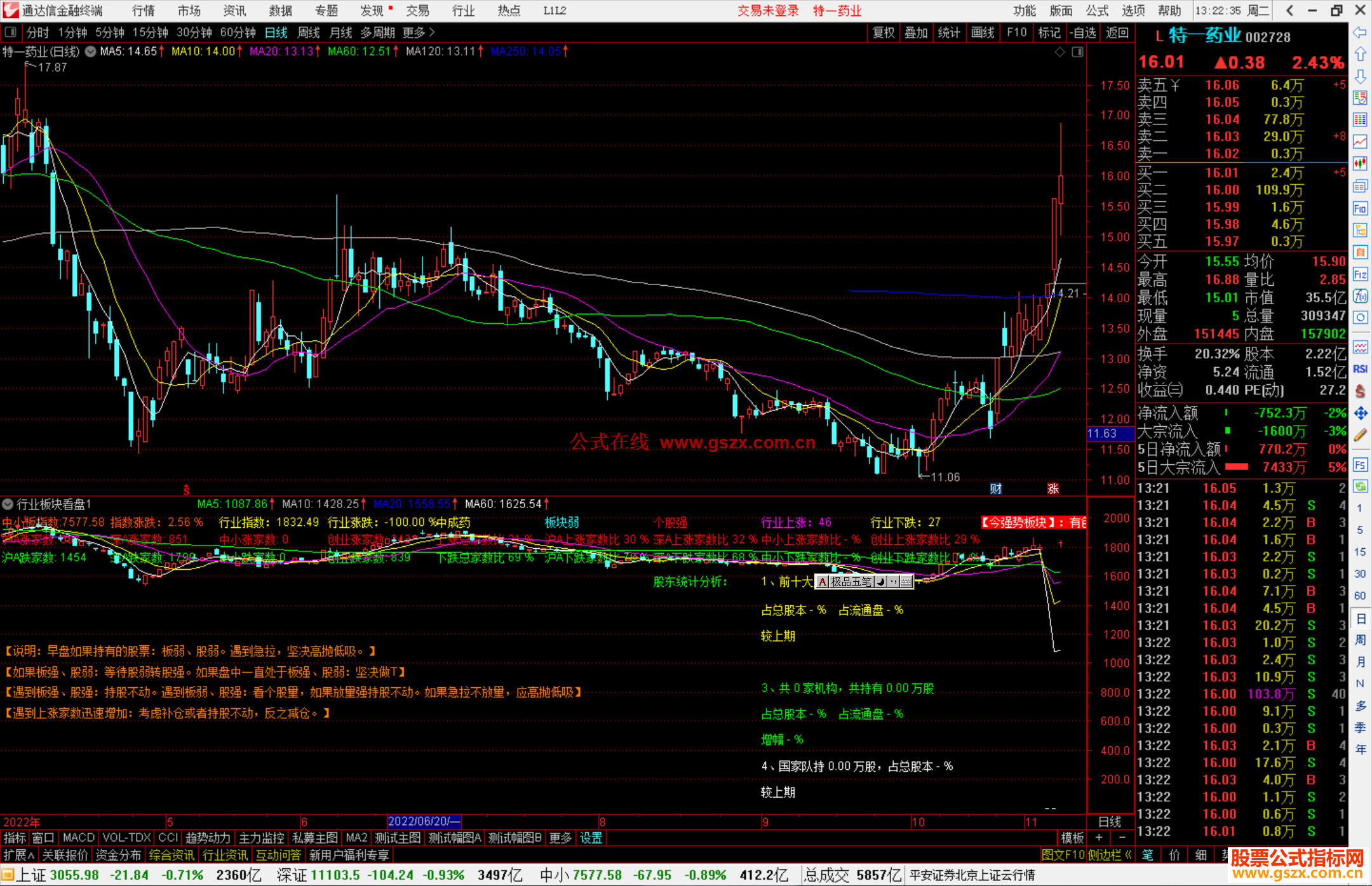Switch to the 周线 weekly period tab
The width and height of the screenshot is (1372, 886).
pos(309,32)
